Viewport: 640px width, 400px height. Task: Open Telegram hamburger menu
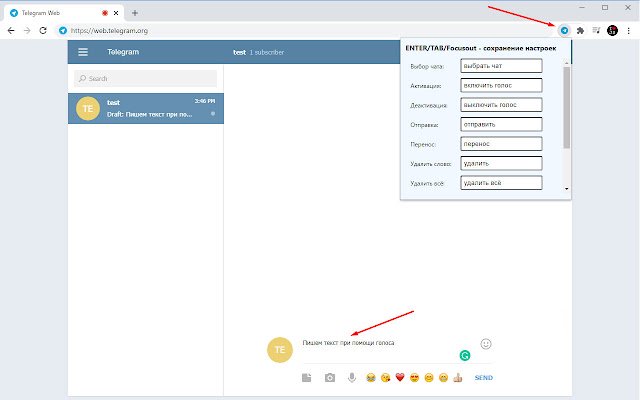point(83,52)
